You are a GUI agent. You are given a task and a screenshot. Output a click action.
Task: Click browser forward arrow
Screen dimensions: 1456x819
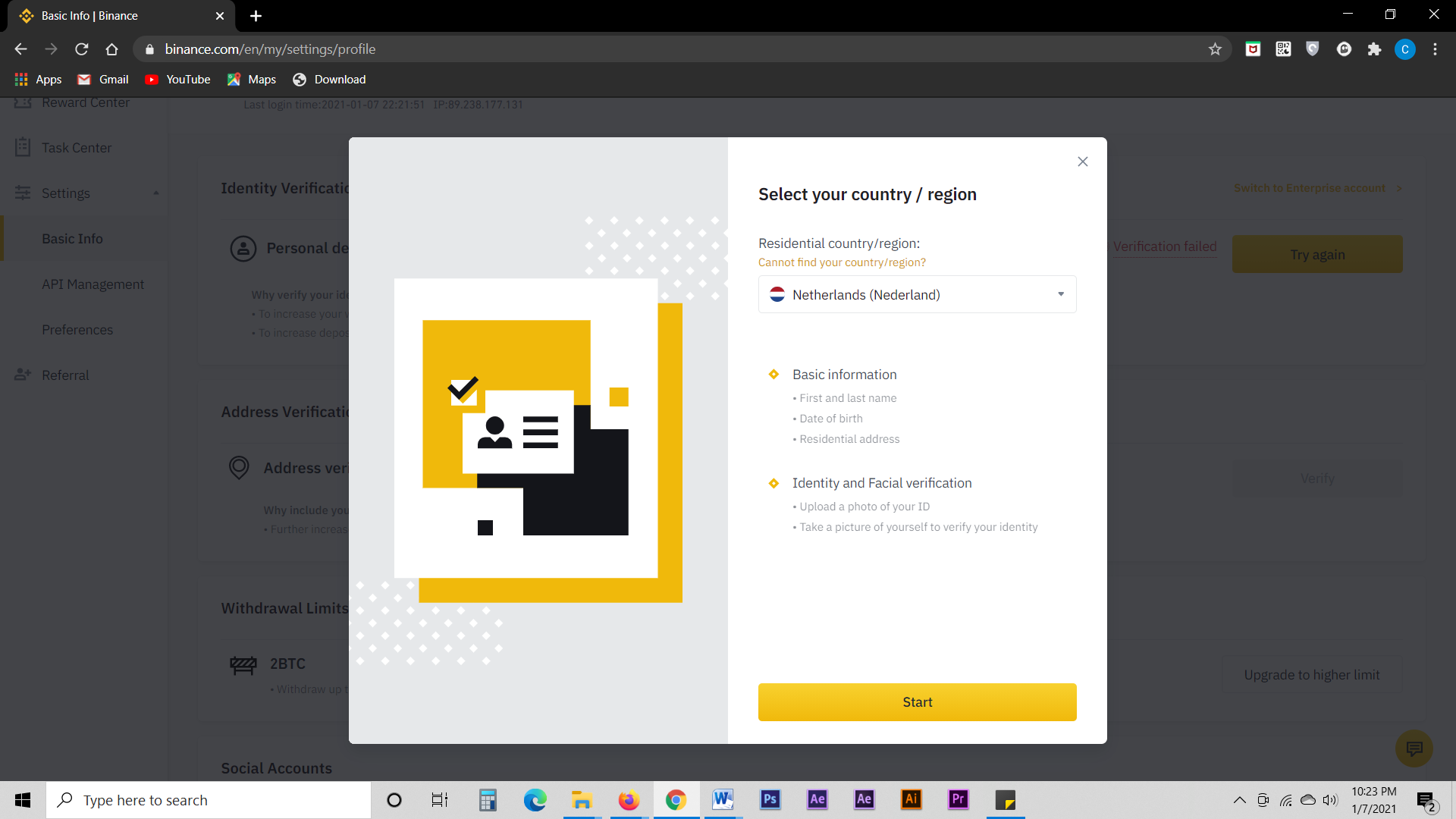pos(51,49)
